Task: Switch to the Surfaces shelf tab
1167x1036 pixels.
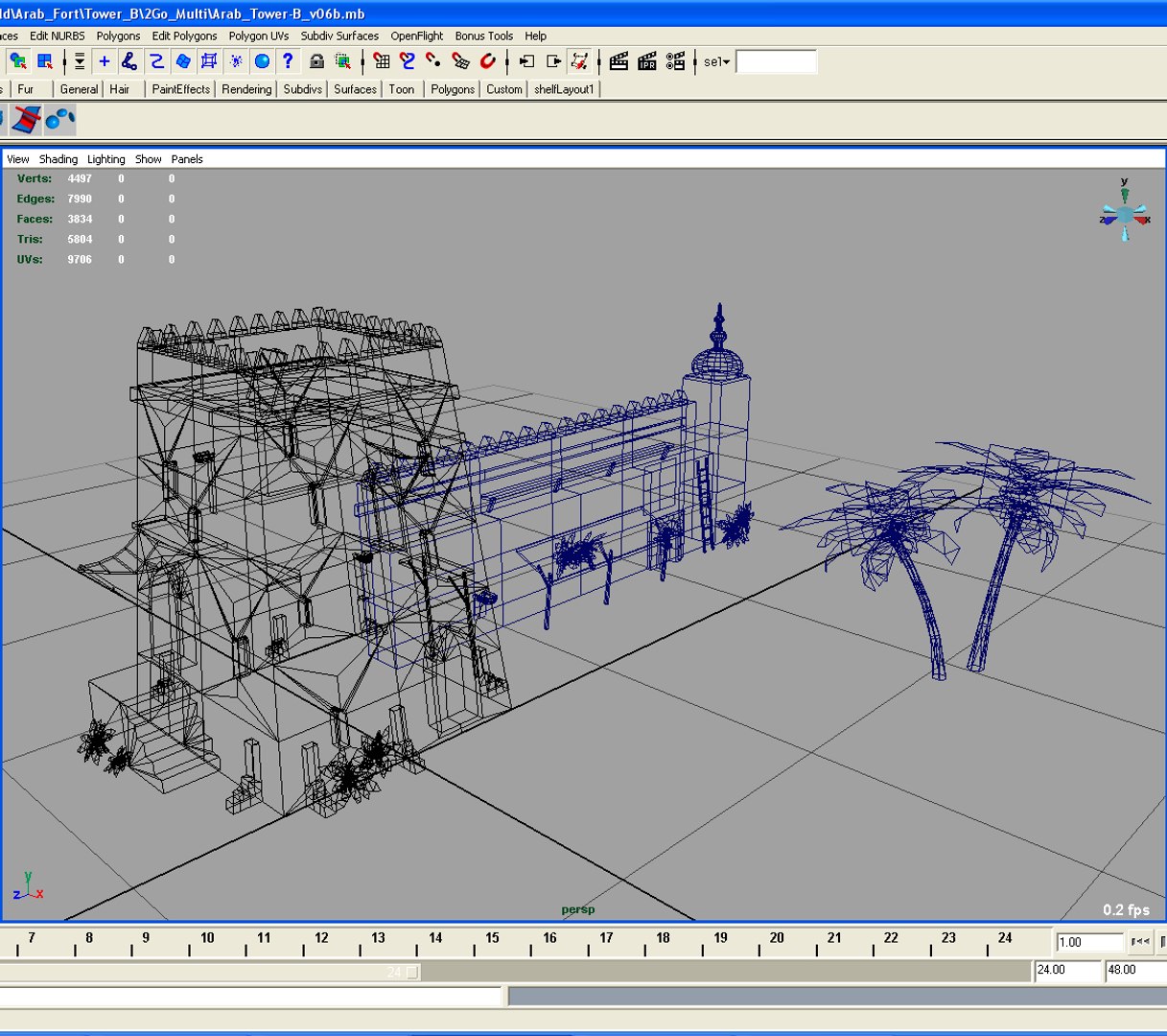Action: point(355,89)
